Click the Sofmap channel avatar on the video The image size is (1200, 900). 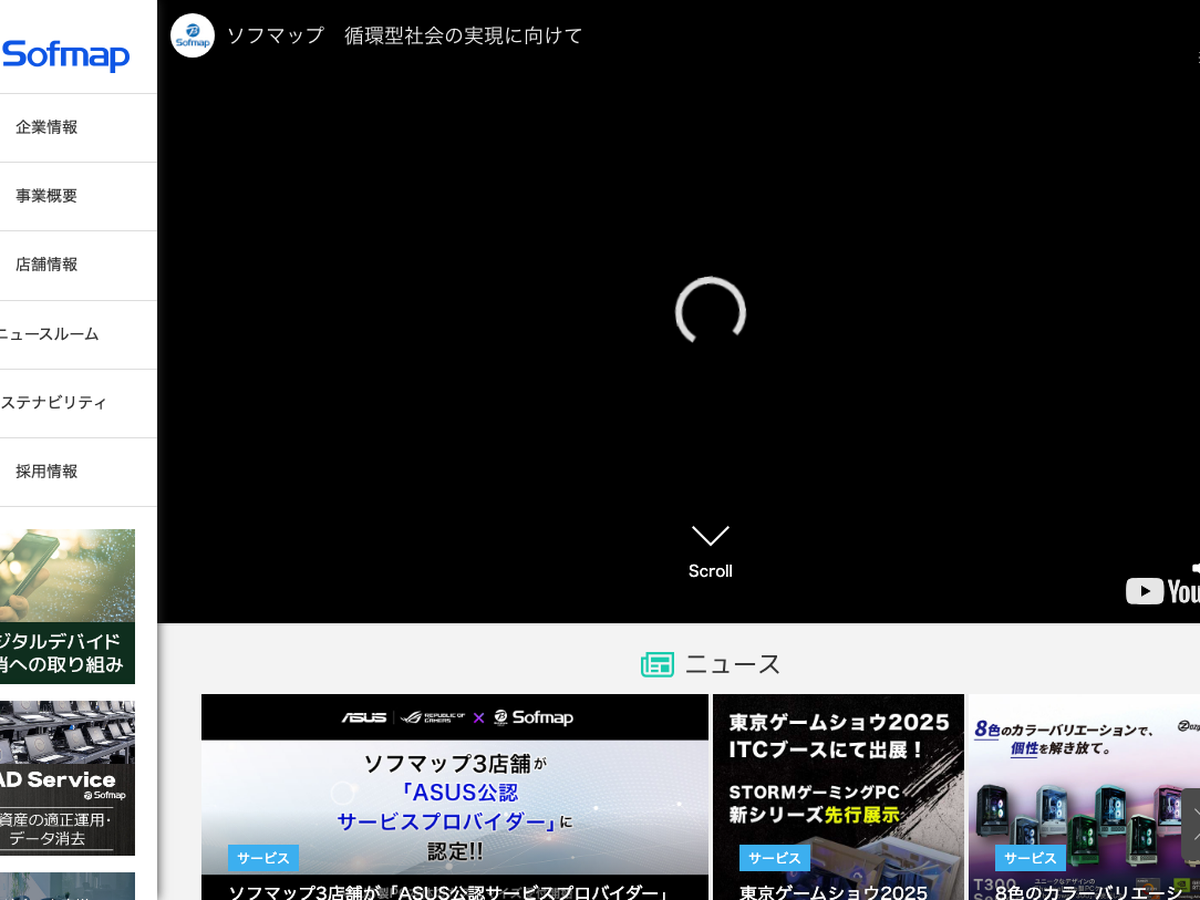point(192,36)
